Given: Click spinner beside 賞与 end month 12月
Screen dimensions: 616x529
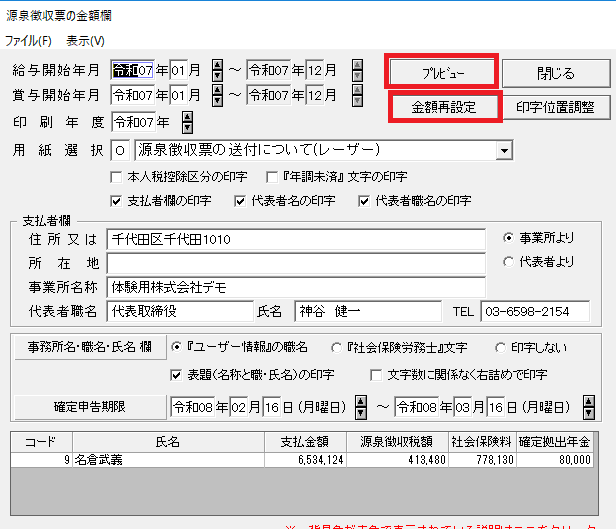Looking at the screenshot, I should click(x=357, y=95).
